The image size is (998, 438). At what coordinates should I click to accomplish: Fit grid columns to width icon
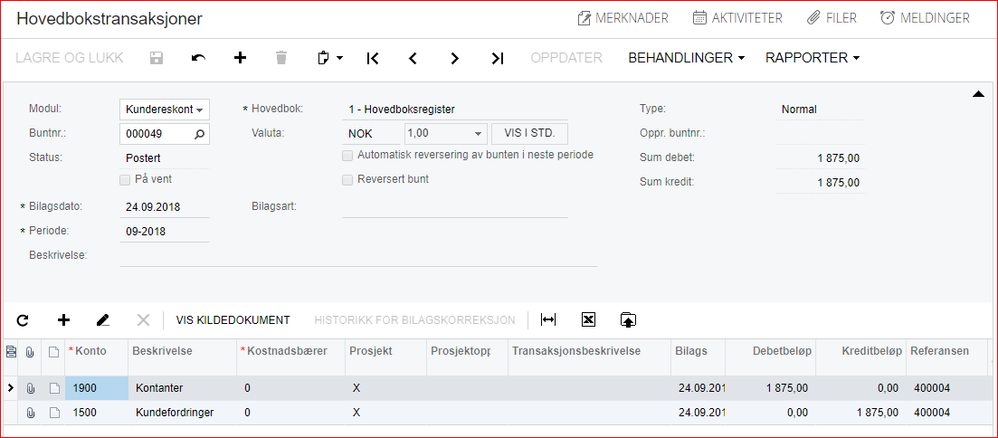pyautogui.click(x=548, y=320)
